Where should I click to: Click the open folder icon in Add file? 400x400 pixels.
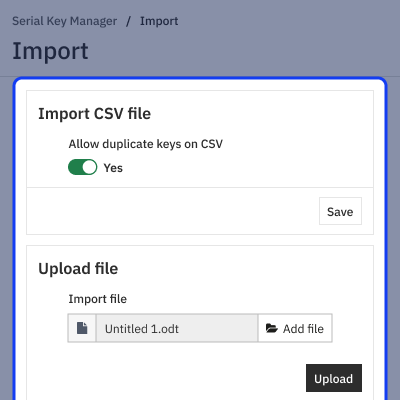point(272,328)
